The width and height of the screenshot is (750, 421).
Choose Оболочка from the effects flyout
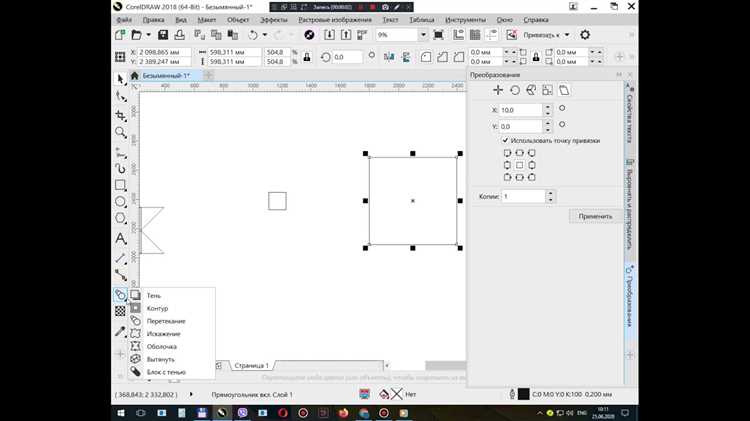pyautogui.click(x=171, y=346)
